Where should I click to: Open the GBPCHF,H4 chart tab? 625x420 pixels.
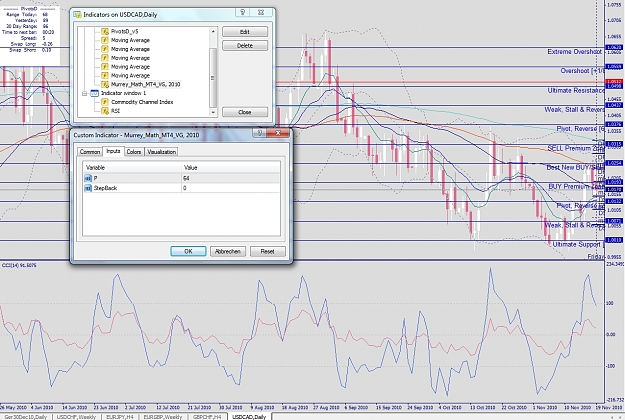207,417
